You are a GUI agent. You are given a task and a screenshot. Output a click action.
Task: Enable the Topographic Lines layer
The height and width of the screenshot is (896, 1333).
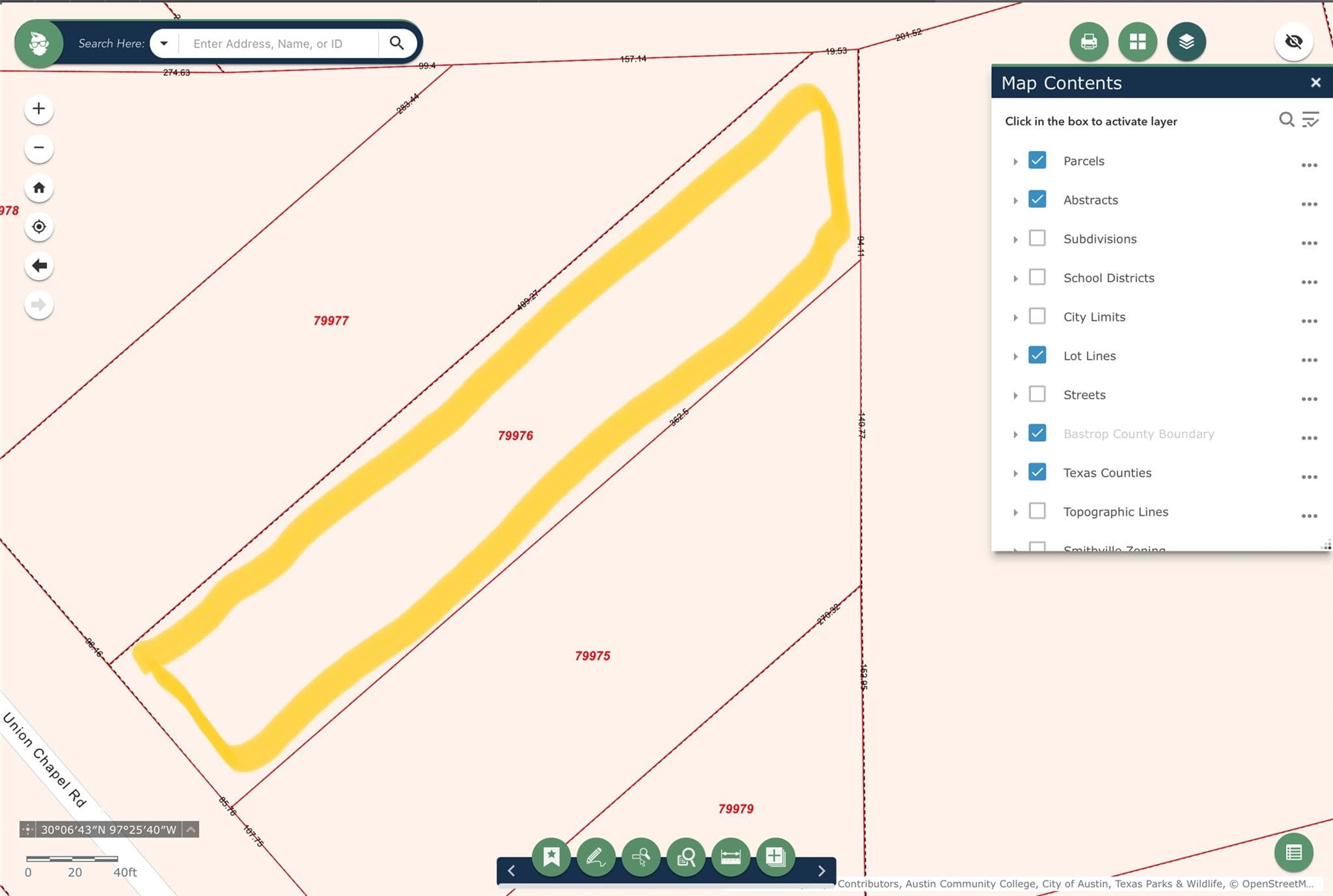(x=1038, y=511)
